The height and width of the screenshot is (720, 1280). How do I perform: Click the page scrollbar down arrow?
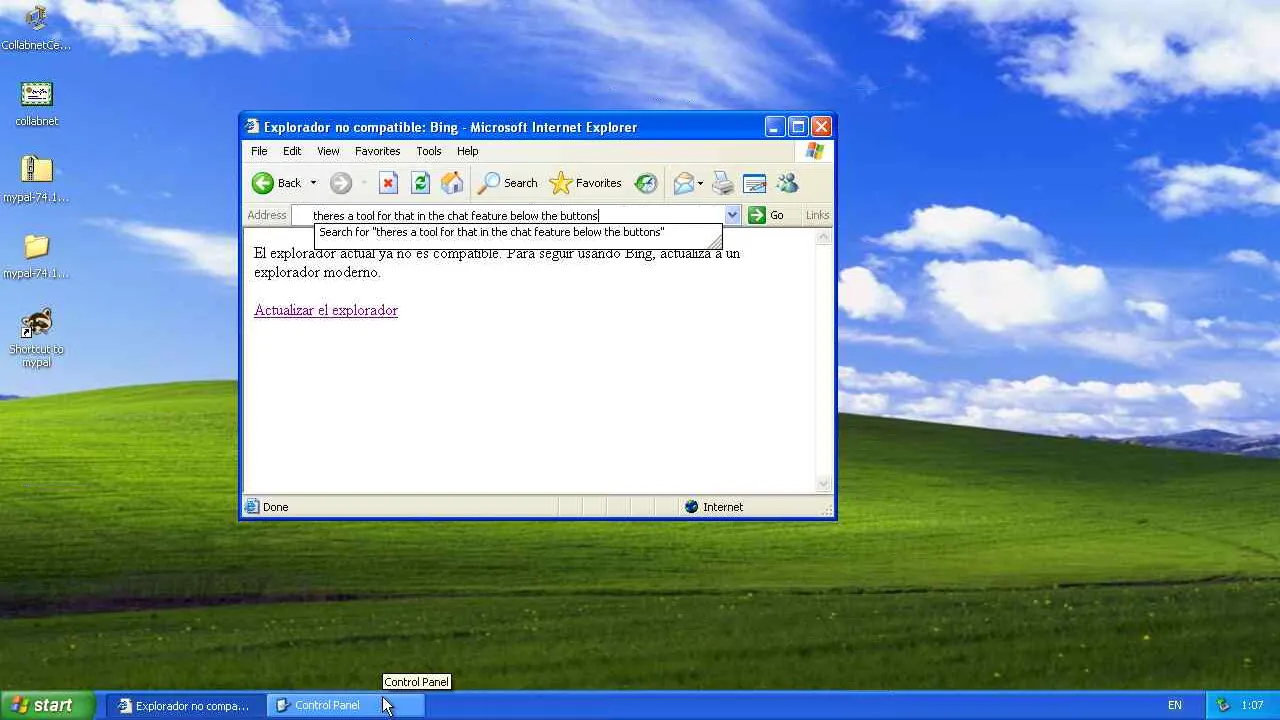824,484
